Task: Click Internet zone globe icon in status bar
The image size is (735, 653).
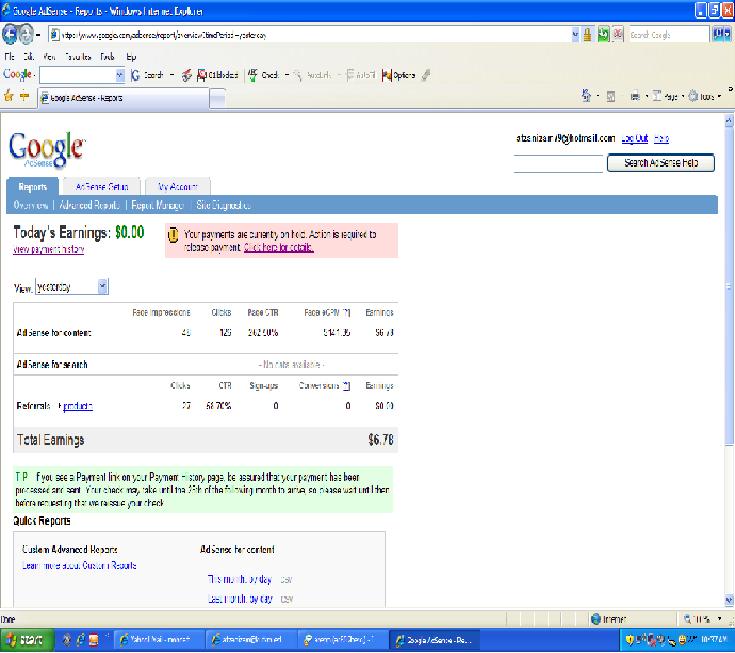Action: (x=596, y=619)
